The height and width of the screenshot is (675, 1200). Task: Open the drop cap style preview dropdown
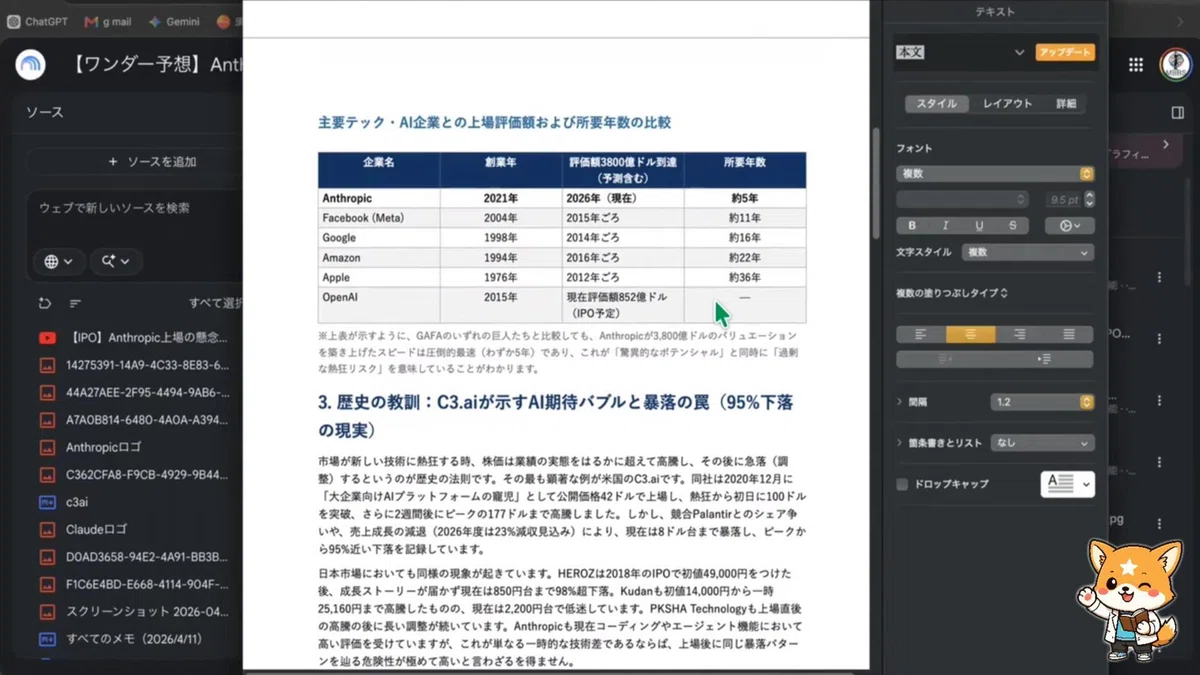[1067, 484]
